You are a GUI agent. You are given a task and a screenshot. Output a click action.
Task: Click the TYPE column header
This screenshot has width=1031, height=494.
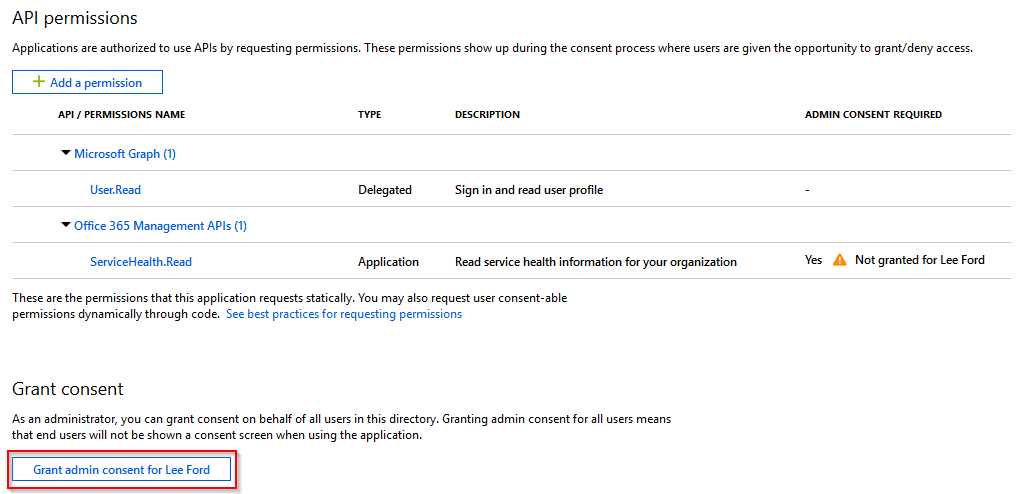click(x=370, y=114)
